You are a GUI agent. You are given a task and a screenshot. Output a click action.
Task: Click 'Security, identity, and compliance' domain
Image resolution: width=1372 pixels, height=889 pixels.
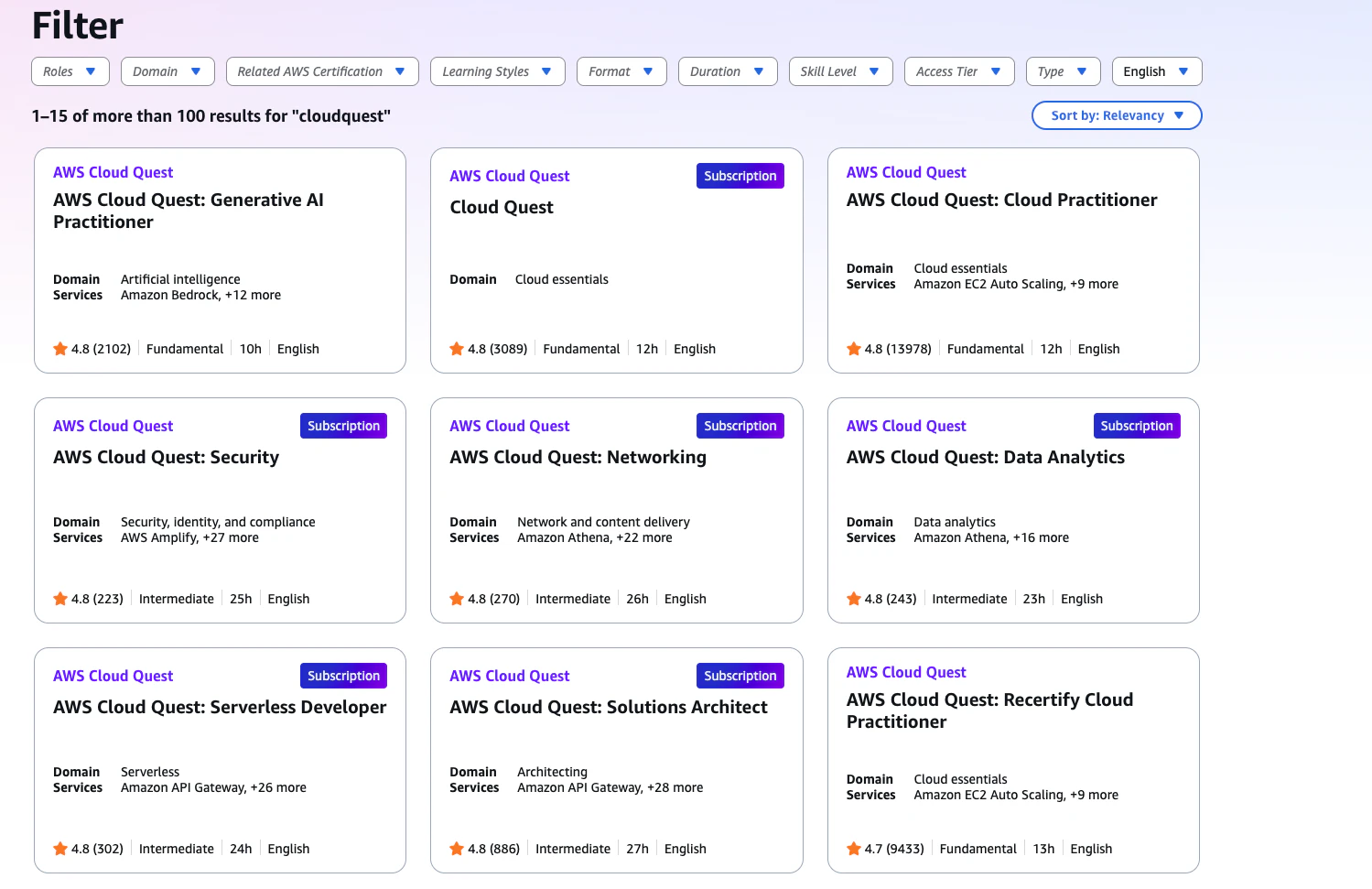(x=218, y=522)
